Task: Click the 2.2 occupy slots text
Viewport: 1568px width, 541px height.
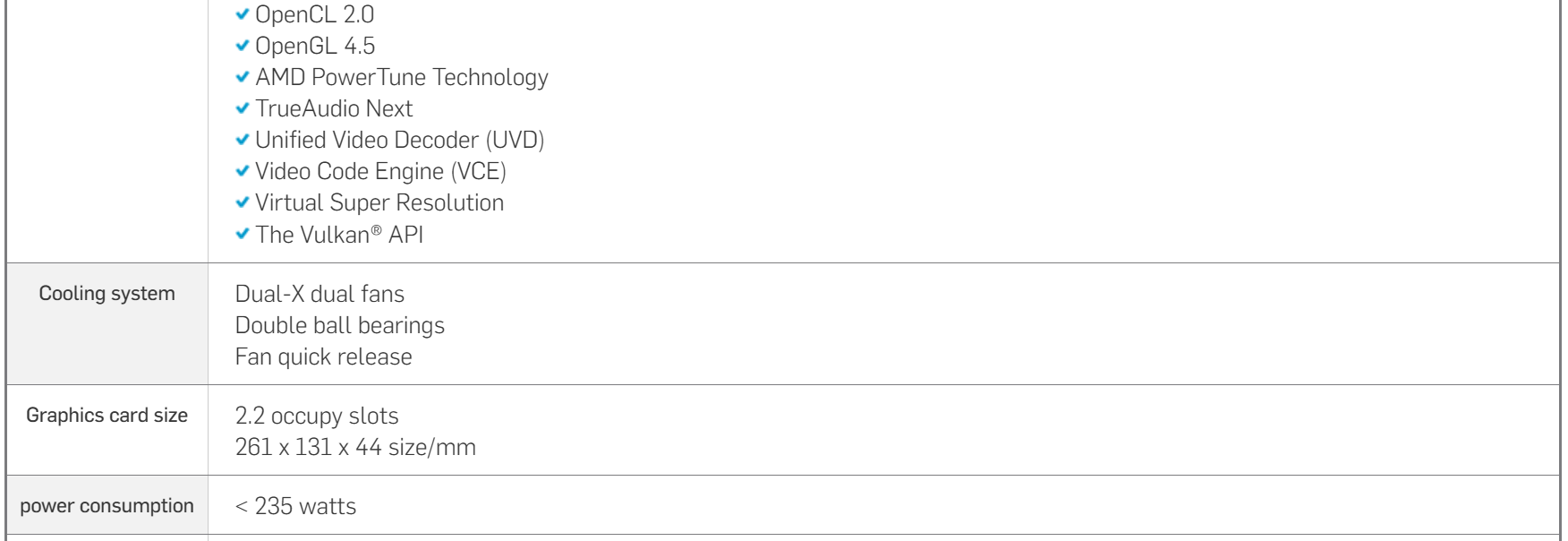Action: pyautogui.click(x=317, y=416)
